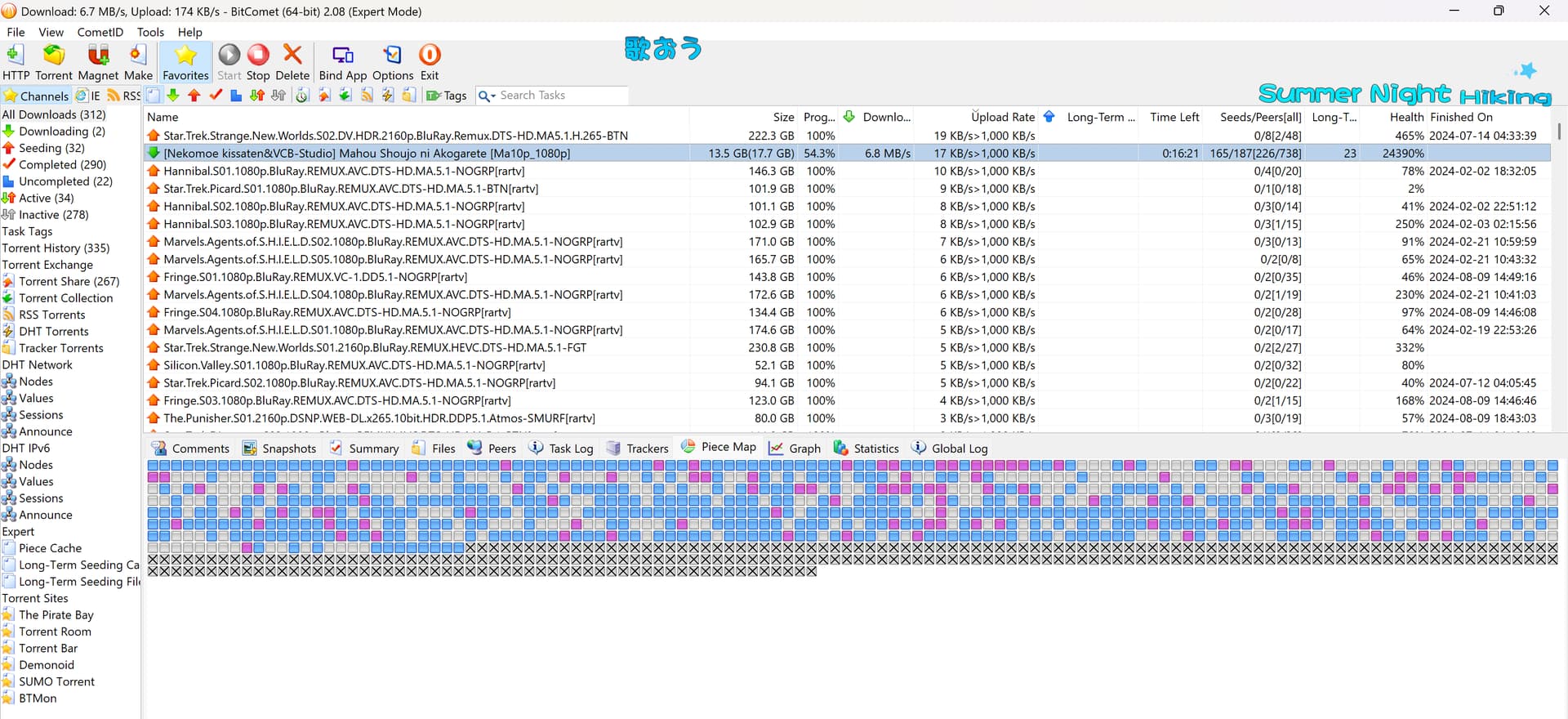The image size is (1568, 719).
Task: Open the Trackers detail tab
Action: pyautogui.click(x=637, y=449)
